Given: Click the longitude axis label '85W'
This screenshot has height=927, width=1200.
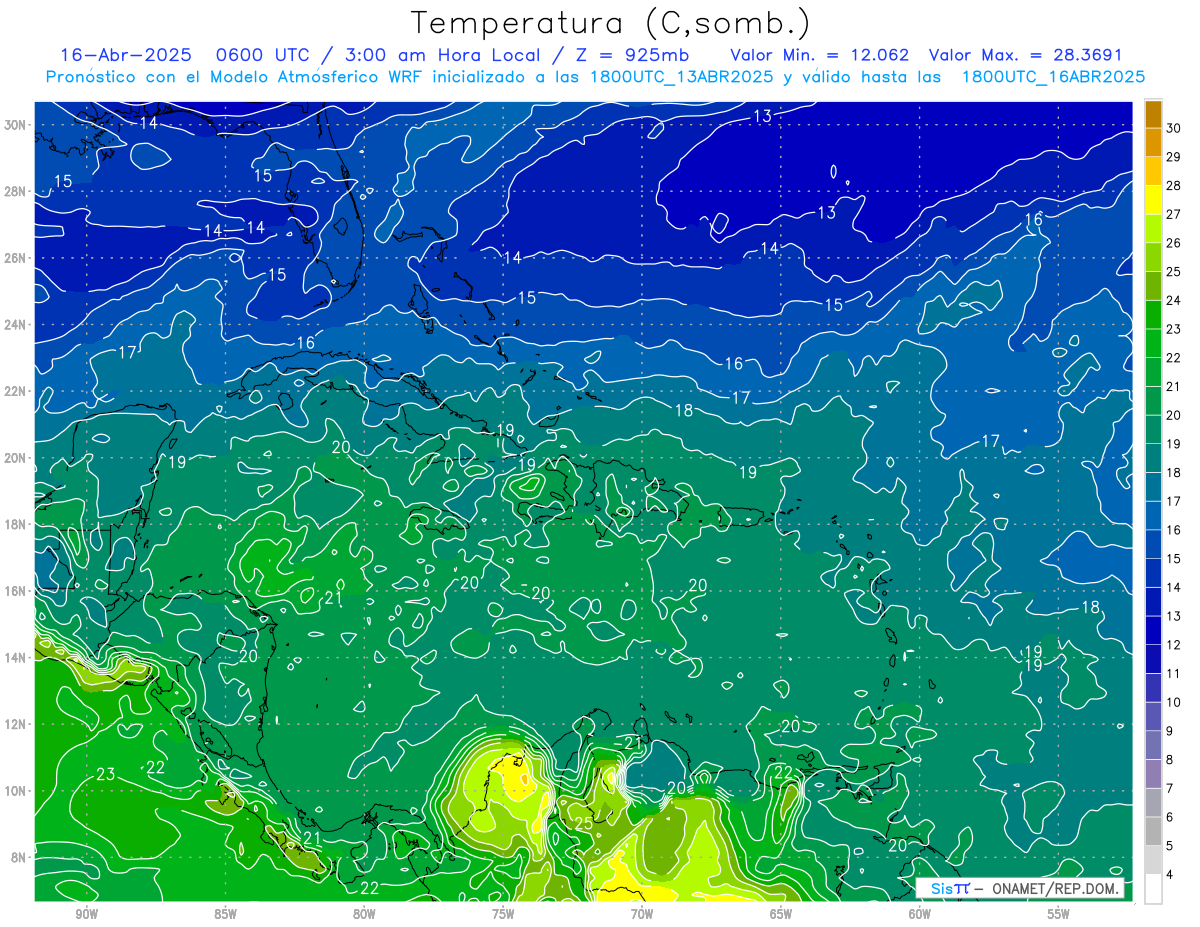Looking at the screenshot, I should coord(225,914).
